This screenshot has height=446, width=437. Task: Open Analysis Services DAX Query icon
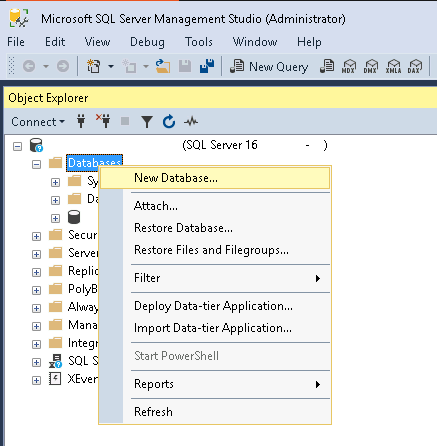(415, 66)
